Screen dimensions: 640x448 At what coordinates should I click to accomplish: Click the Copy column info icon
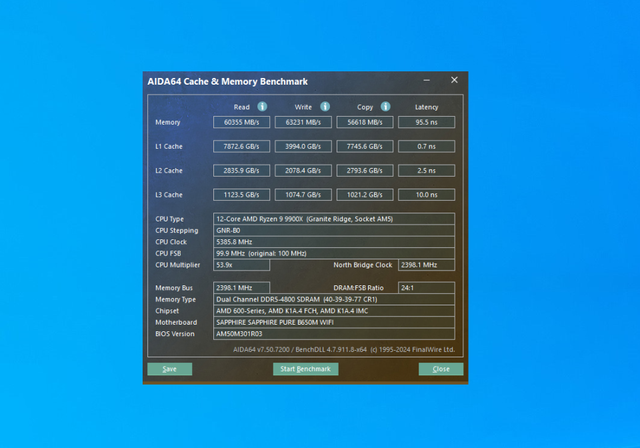[385, 106]
